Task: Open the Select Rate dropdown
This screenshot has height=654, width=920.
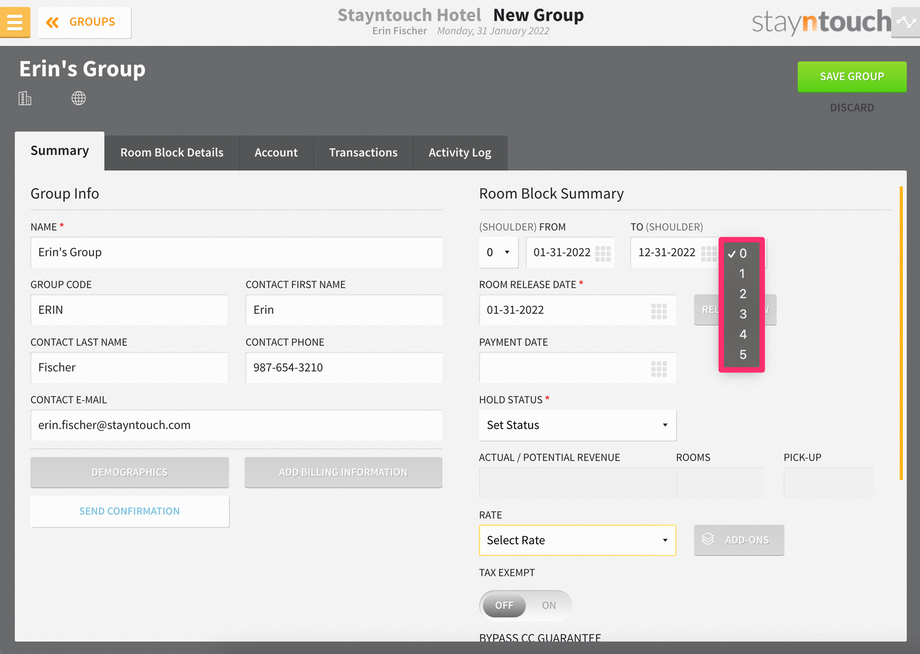Action: (x=577, y=540)
